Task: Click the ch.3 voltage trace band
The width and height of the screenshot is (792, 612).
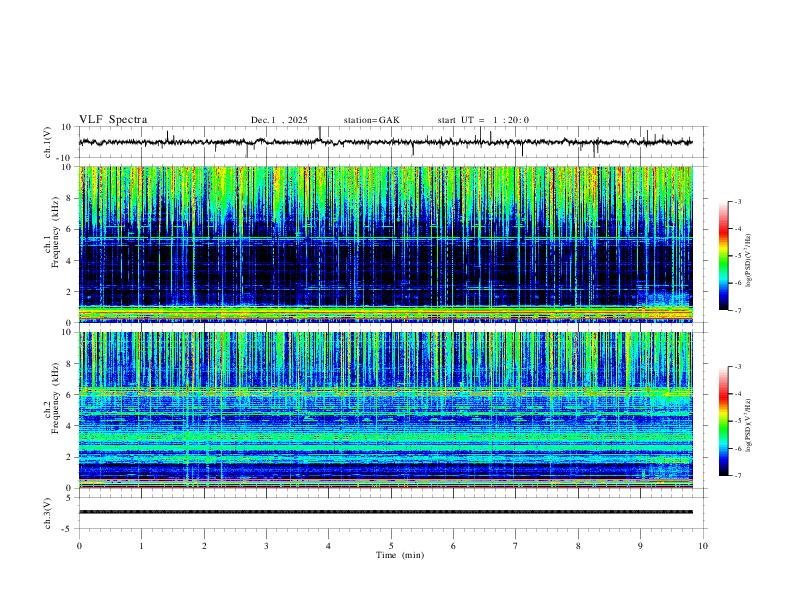Action: [x=385, y=512]
